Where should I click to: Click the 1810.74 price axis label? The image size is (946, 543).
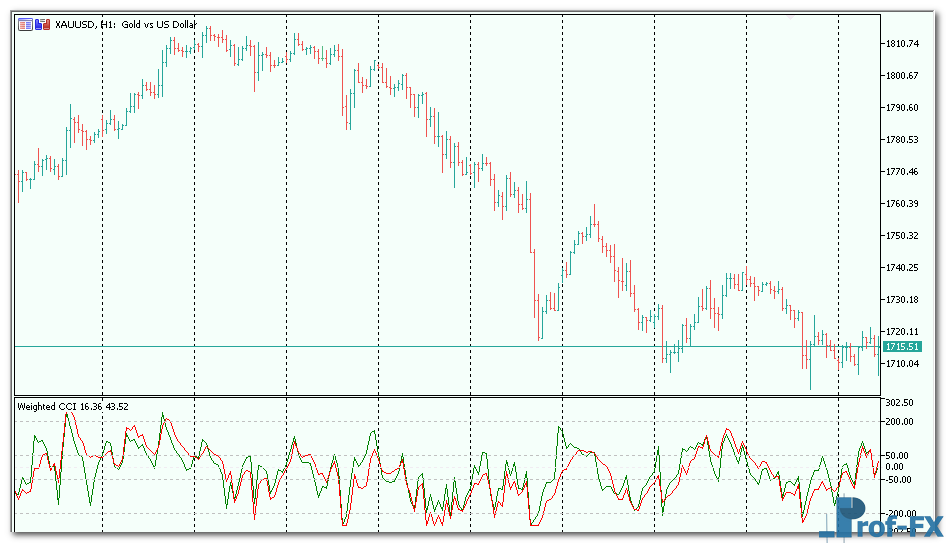coord(901,44)
